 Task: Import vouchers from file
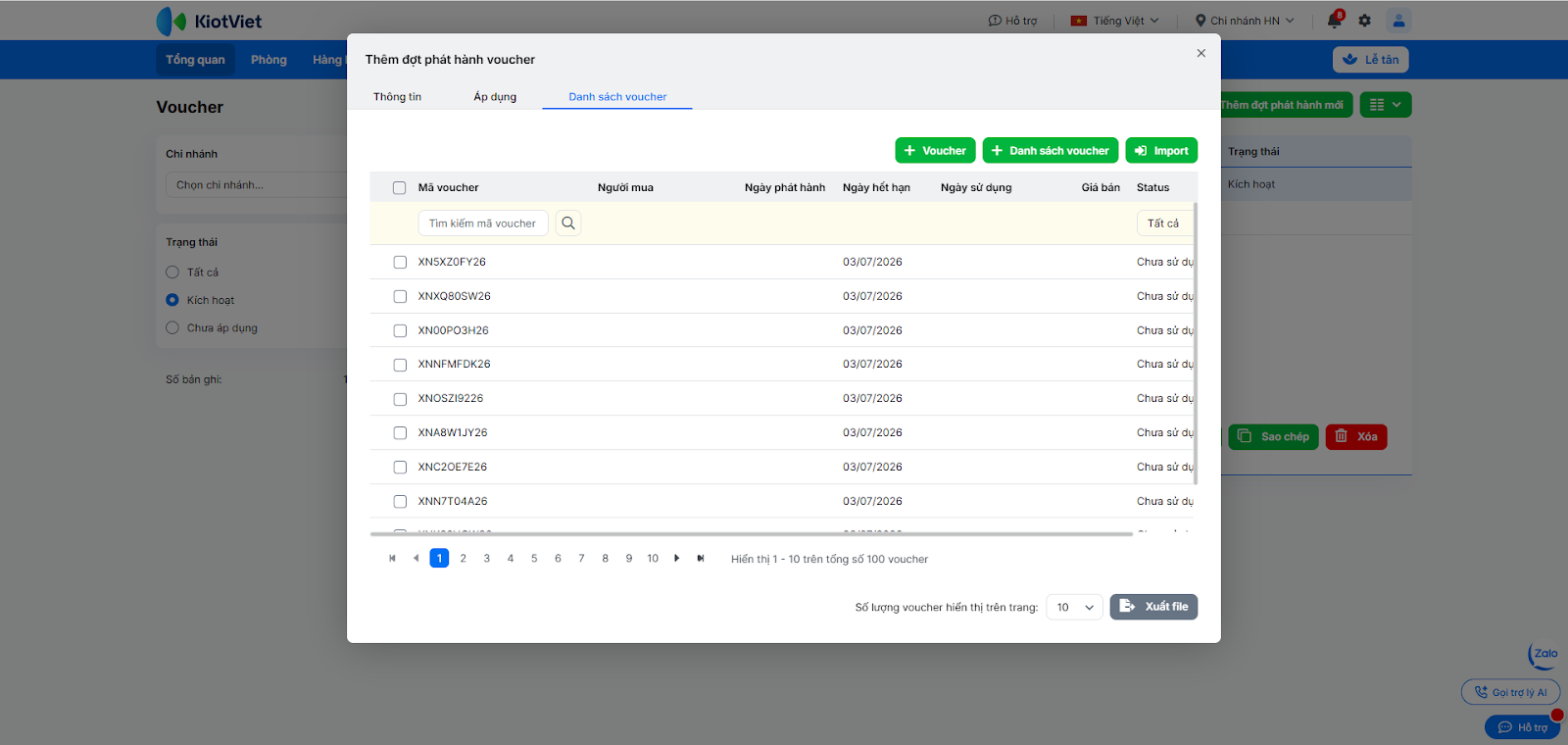[1161, 151]
